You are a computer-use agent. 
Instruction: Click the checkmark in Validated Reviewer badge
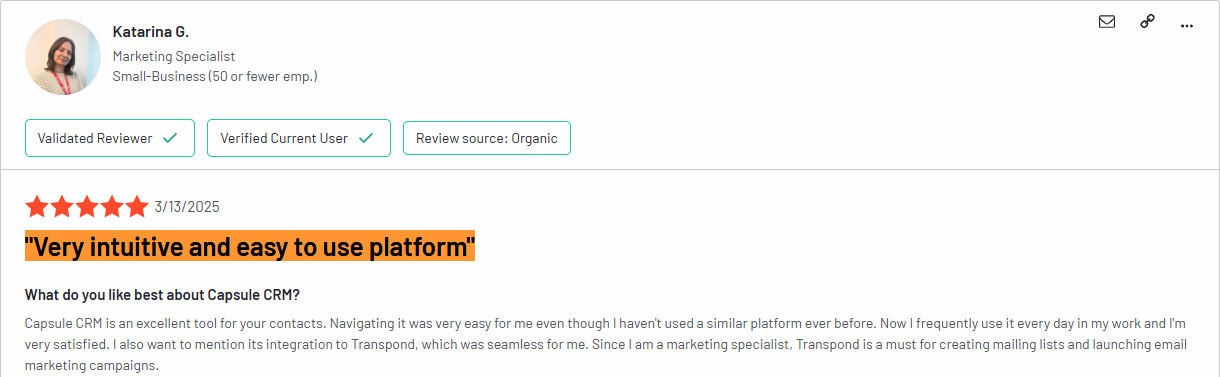[x=170, y=138]
